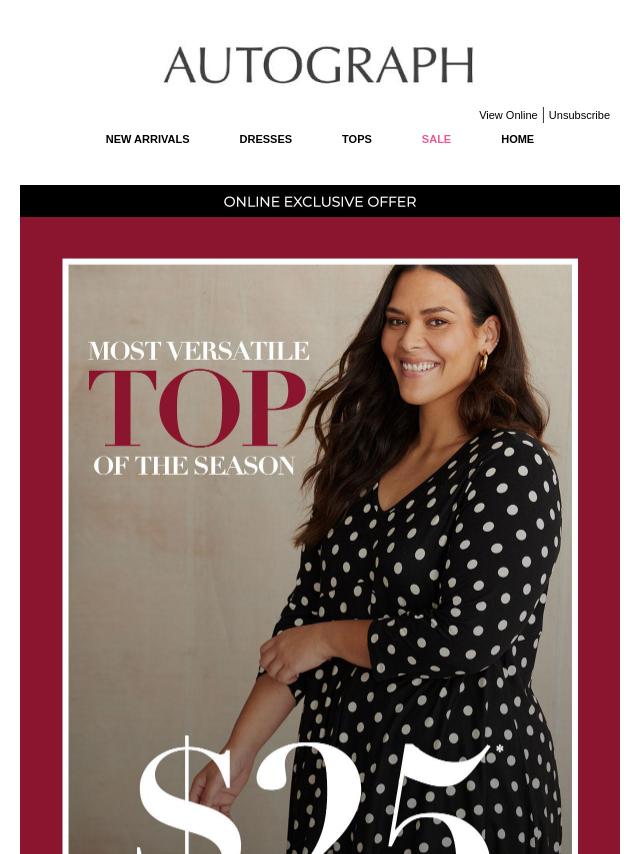The height and width of the screenshot is (854, 640).
Task: Navigate to the HOME category
Action: (517, 139)
